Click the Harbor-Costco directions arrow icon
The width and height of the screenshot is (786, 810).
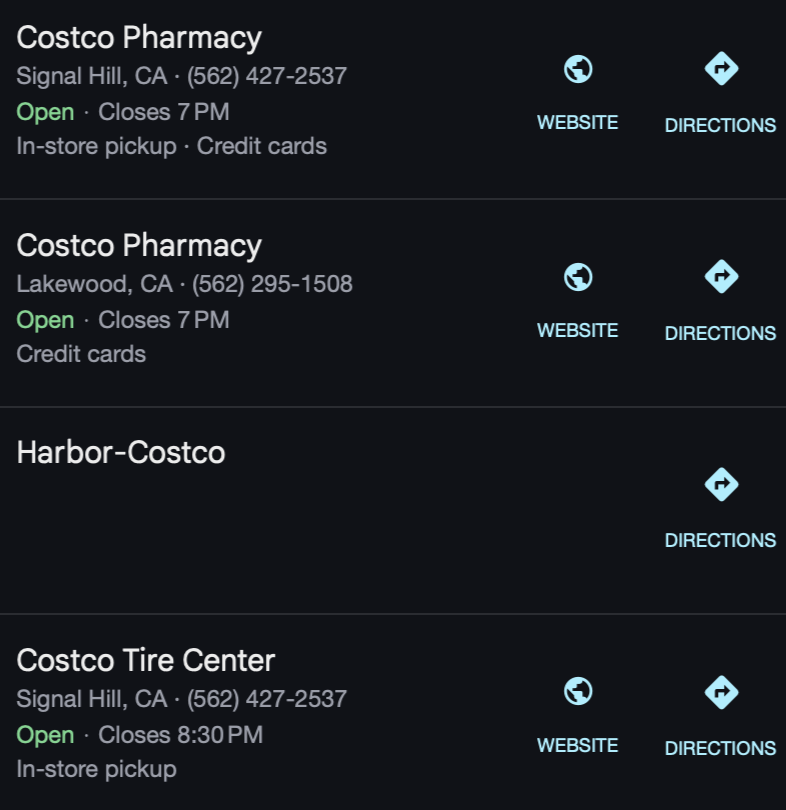(x=720, y=485)
